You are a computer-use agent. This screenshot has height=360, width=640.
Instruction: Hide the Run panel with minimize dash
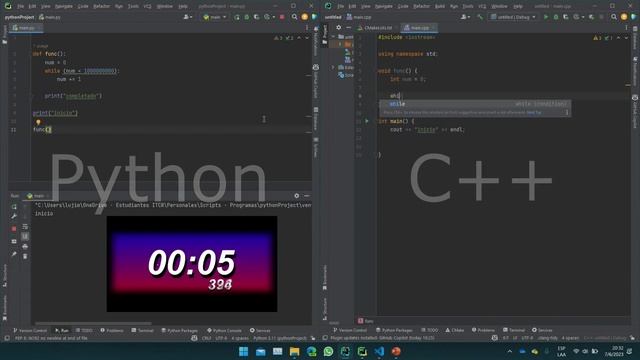coord(307,196)
